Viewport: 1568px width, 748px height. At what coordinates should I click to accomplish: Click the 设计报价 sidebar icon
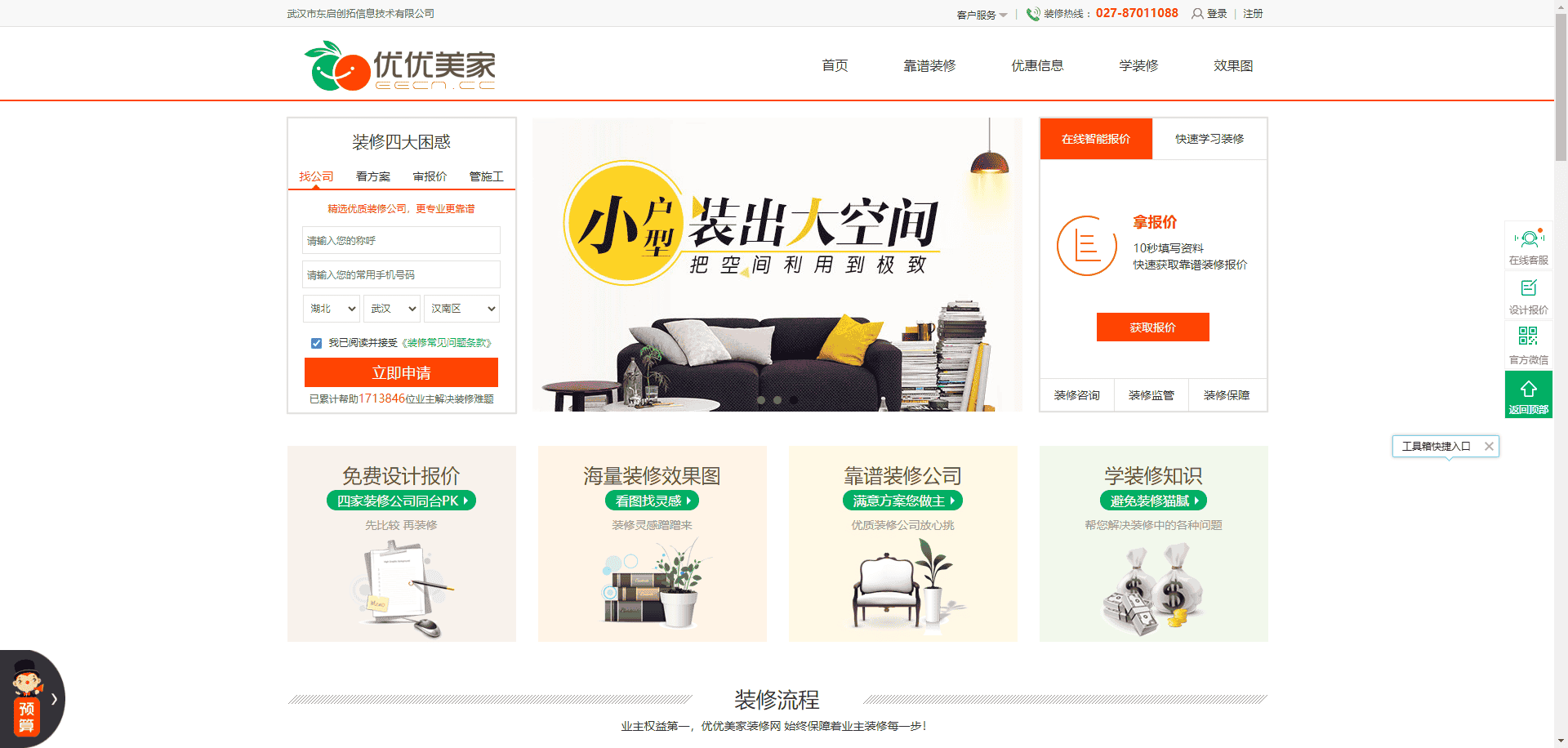coord(1529,287)
